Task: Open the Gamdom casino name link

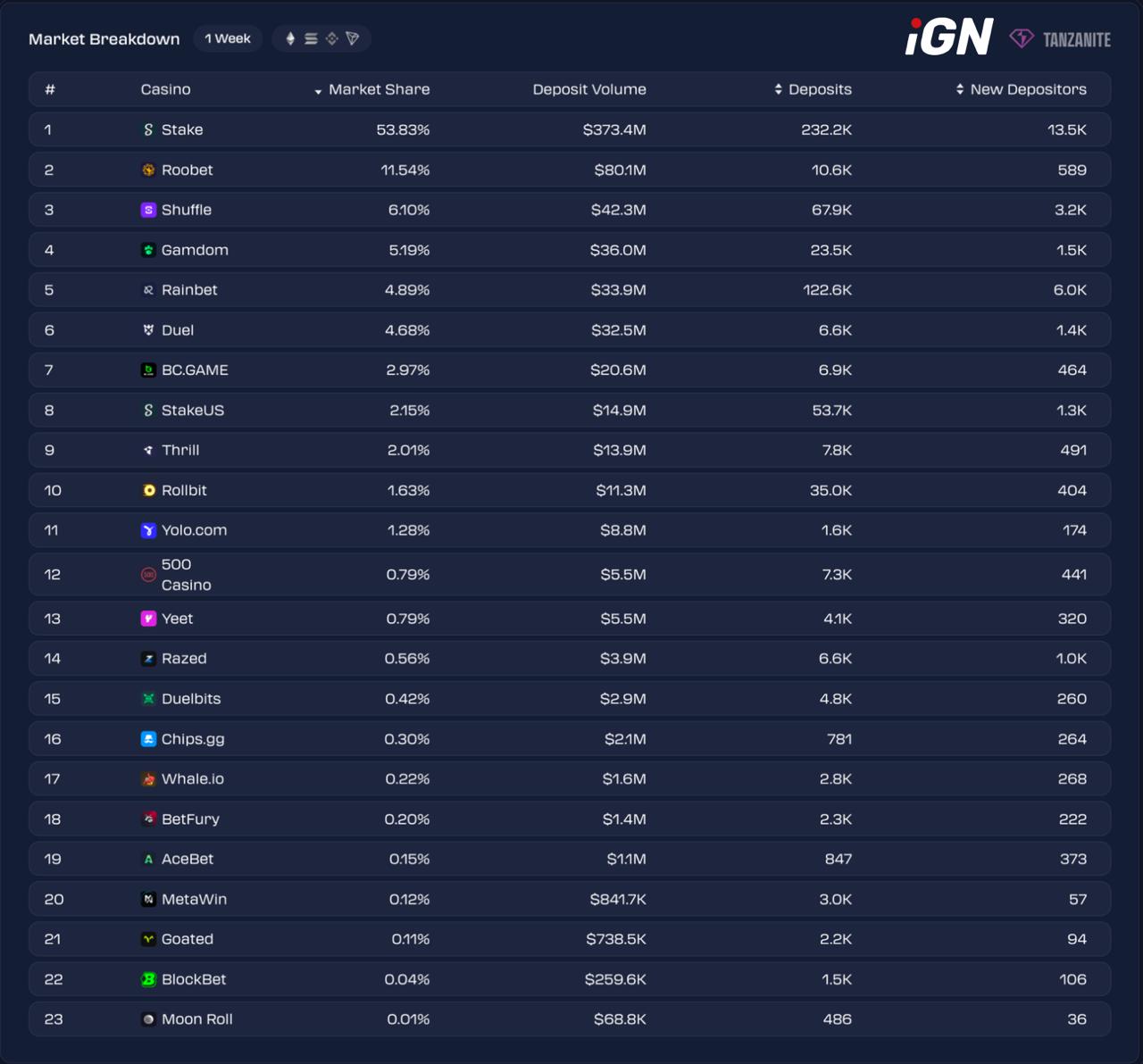Action: tap(195, 250)
